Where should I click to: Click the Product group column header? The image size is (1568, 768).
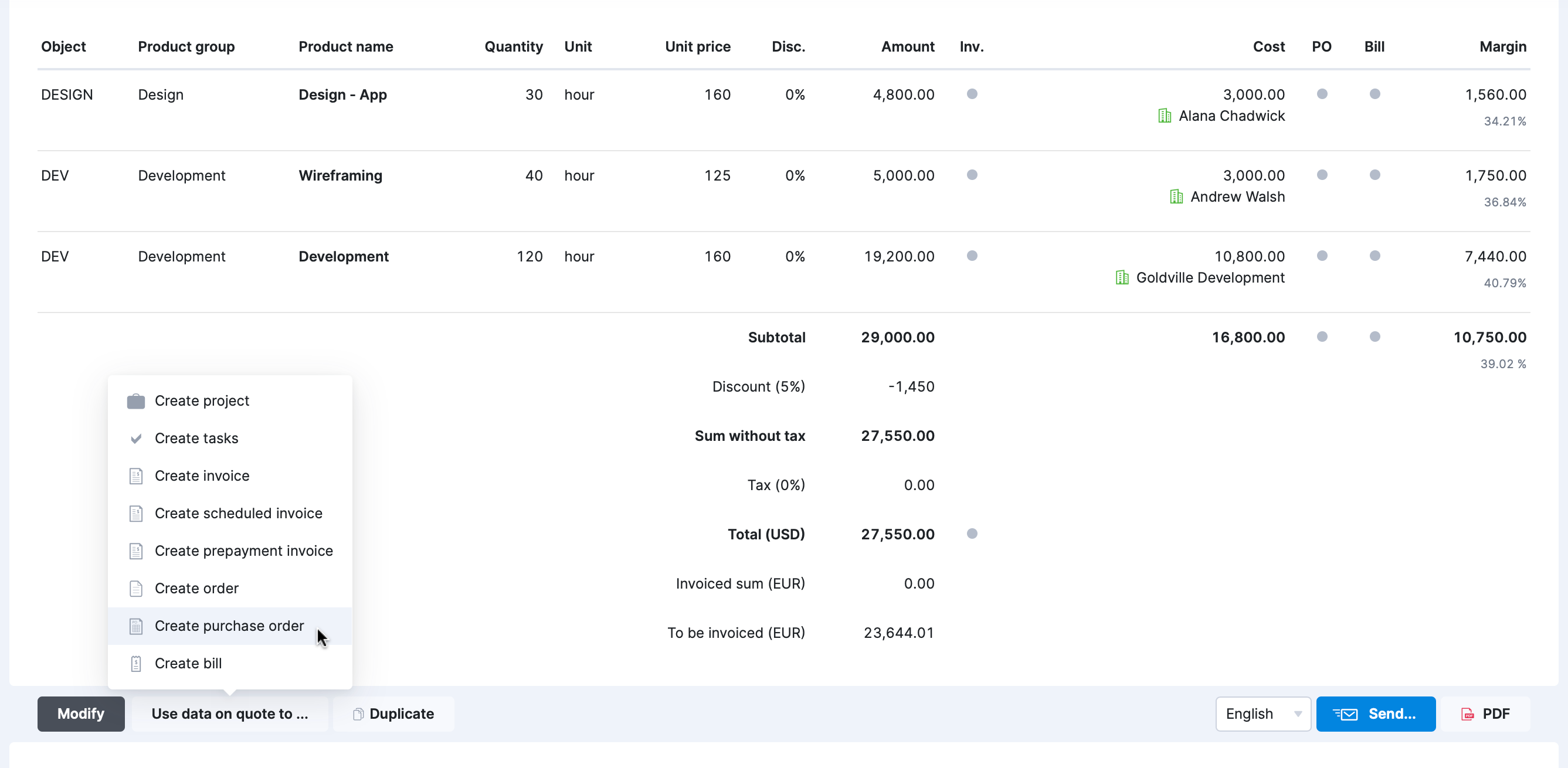coord(186,47)
